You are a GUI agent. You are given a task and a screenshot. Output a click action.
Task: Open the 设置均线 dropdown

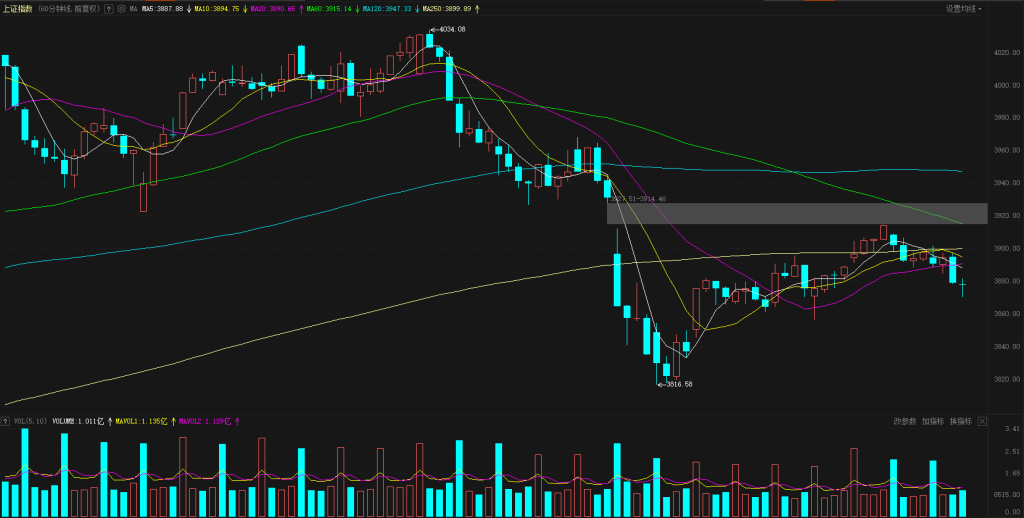point(963,9)
